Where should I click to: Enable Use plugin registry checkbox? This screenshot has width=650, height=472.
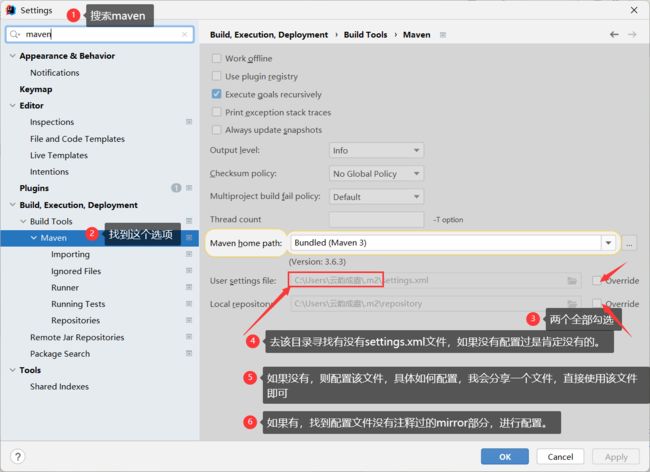(216, 76)
